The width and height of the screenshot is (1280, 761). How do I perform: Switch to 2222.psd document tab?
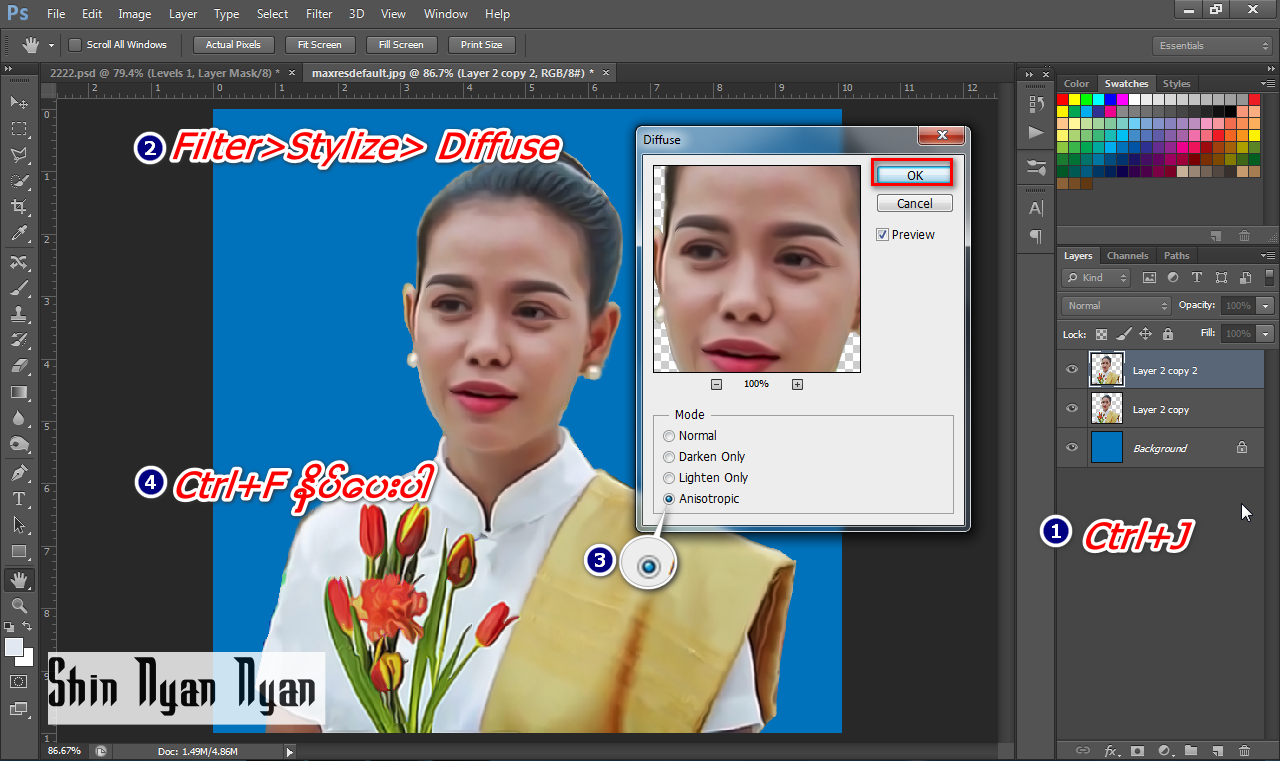[x=170, y=73]
